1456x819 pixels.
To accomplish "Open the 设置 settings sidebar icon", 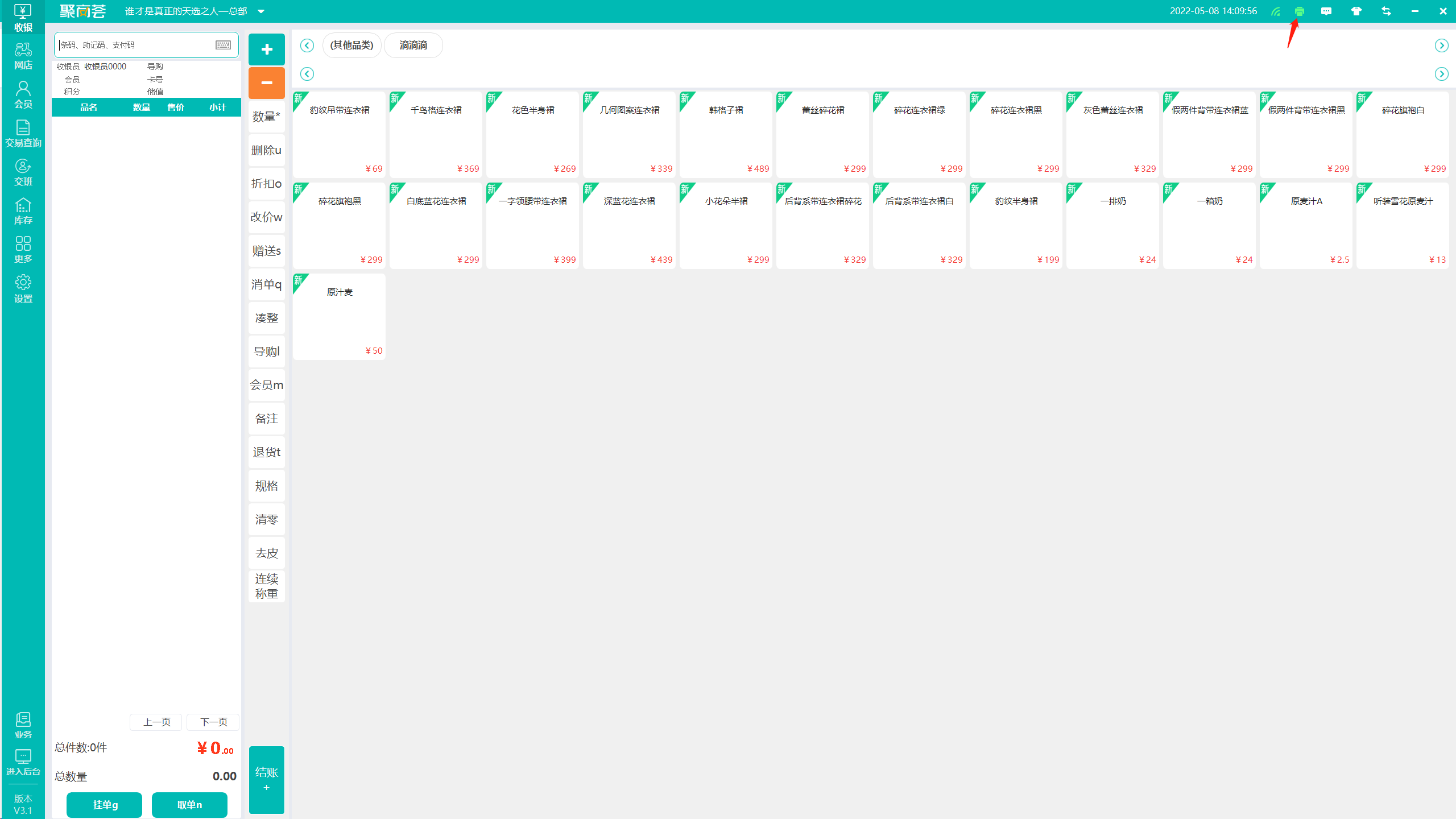I will pyautogui.click(x=23, y=289).
